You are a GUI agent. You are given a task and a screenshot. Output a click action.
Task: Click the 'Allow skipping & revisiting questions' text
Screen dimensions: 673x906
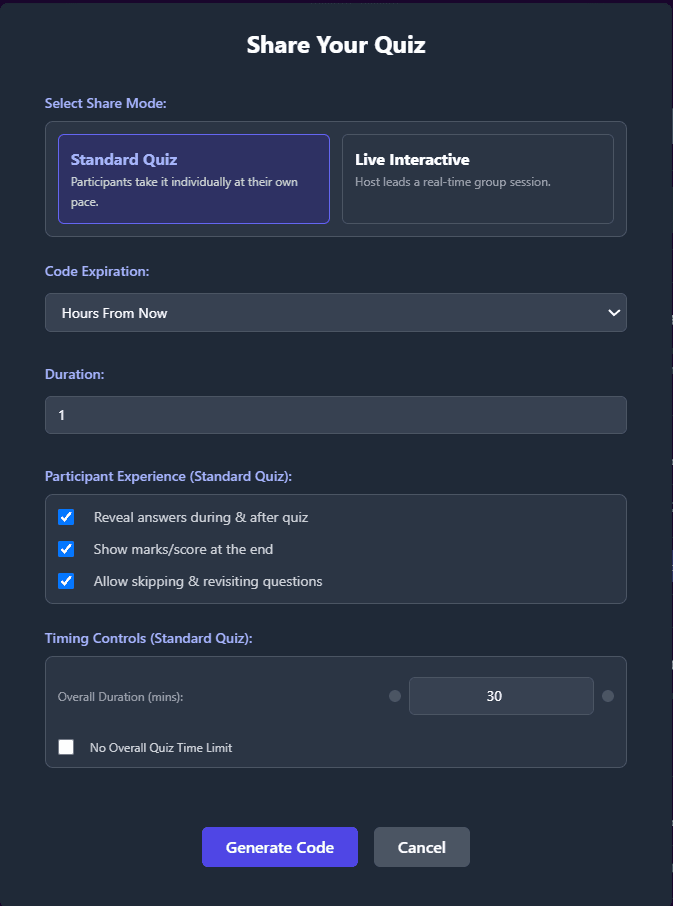[x=208, y=581]
